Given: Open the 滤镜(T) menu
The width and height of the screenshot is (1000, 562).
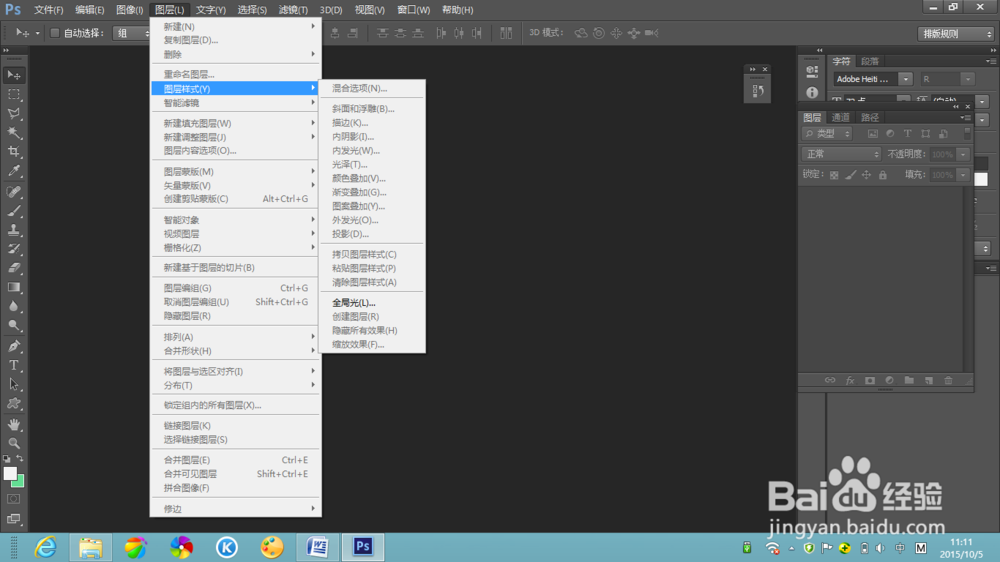Looking at the screenshot, I should (x=293, y=10).
